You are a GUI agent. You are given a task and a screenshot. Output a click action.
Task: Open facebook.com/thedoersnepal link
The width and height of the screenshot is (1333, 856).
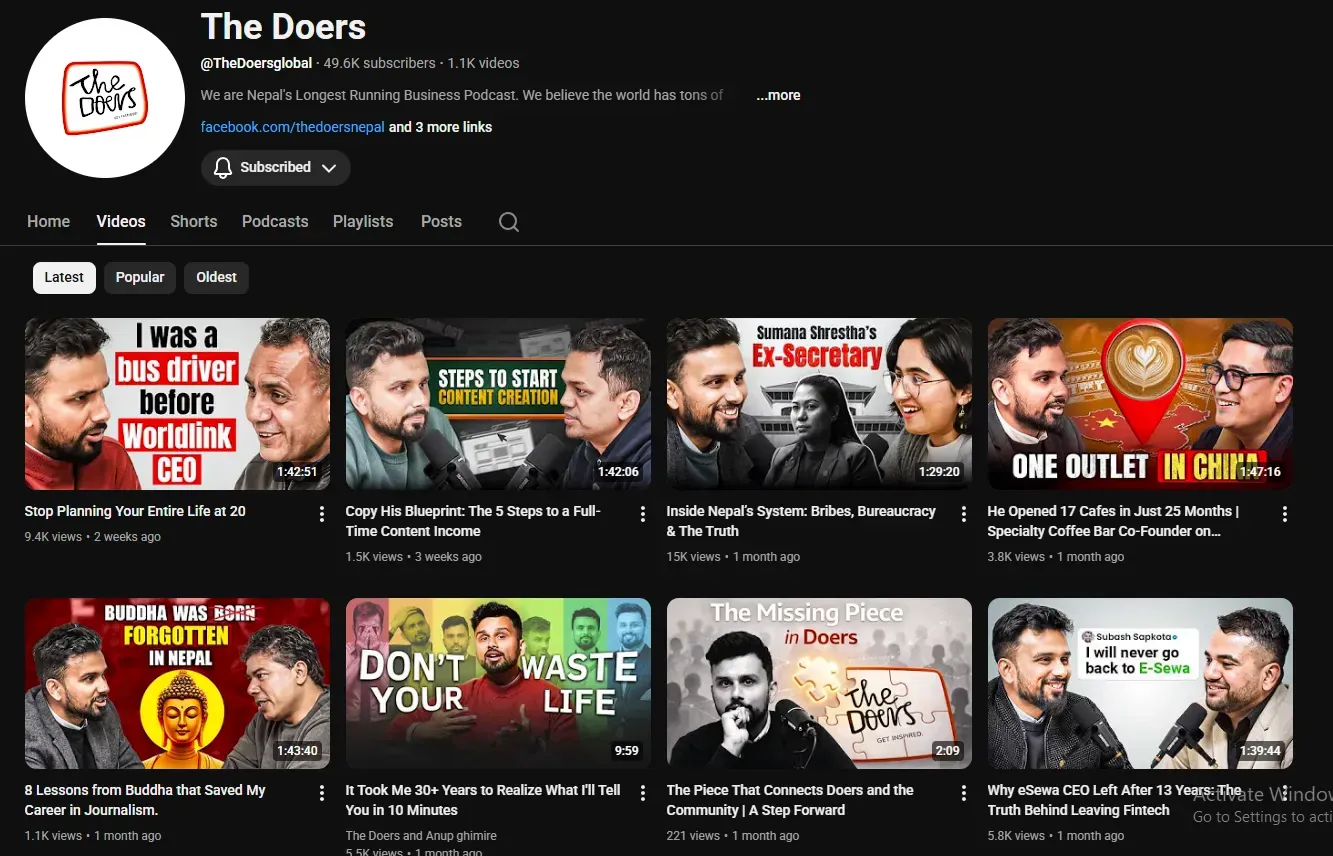293,127
